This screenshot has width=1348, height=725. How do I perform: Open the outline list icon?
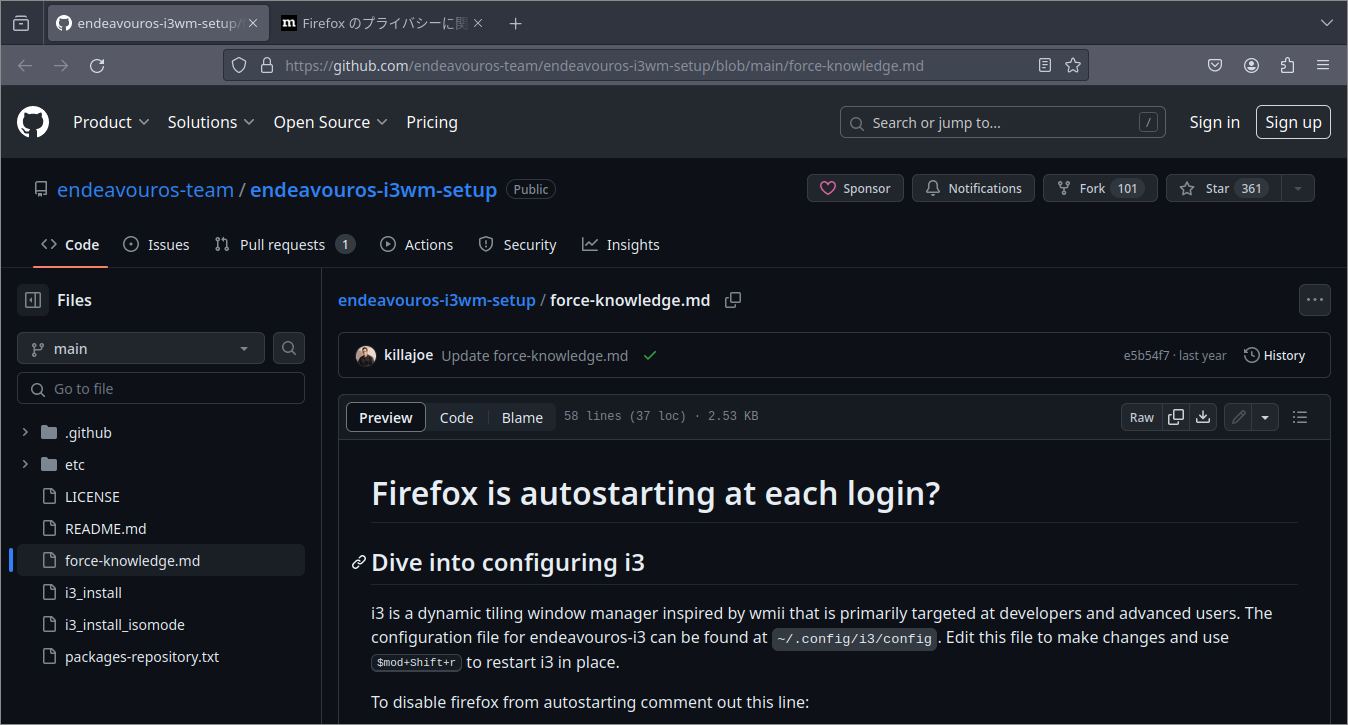point(1300,417)
